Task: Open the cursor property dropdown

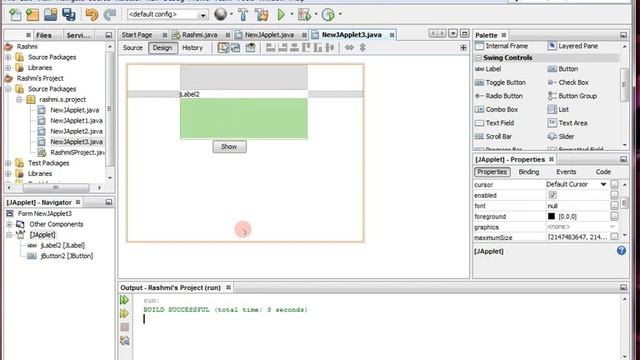Action: pos(603,184)
